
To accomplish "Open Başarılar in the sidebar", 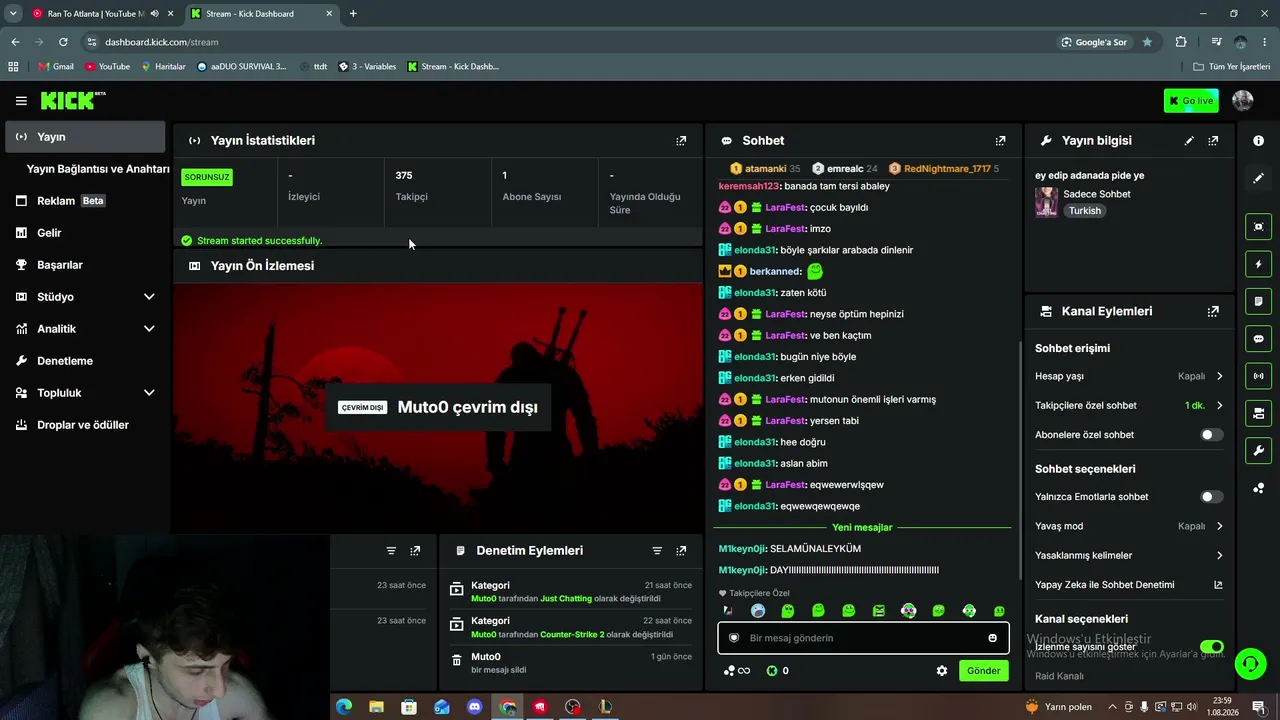I will point(85,265).
